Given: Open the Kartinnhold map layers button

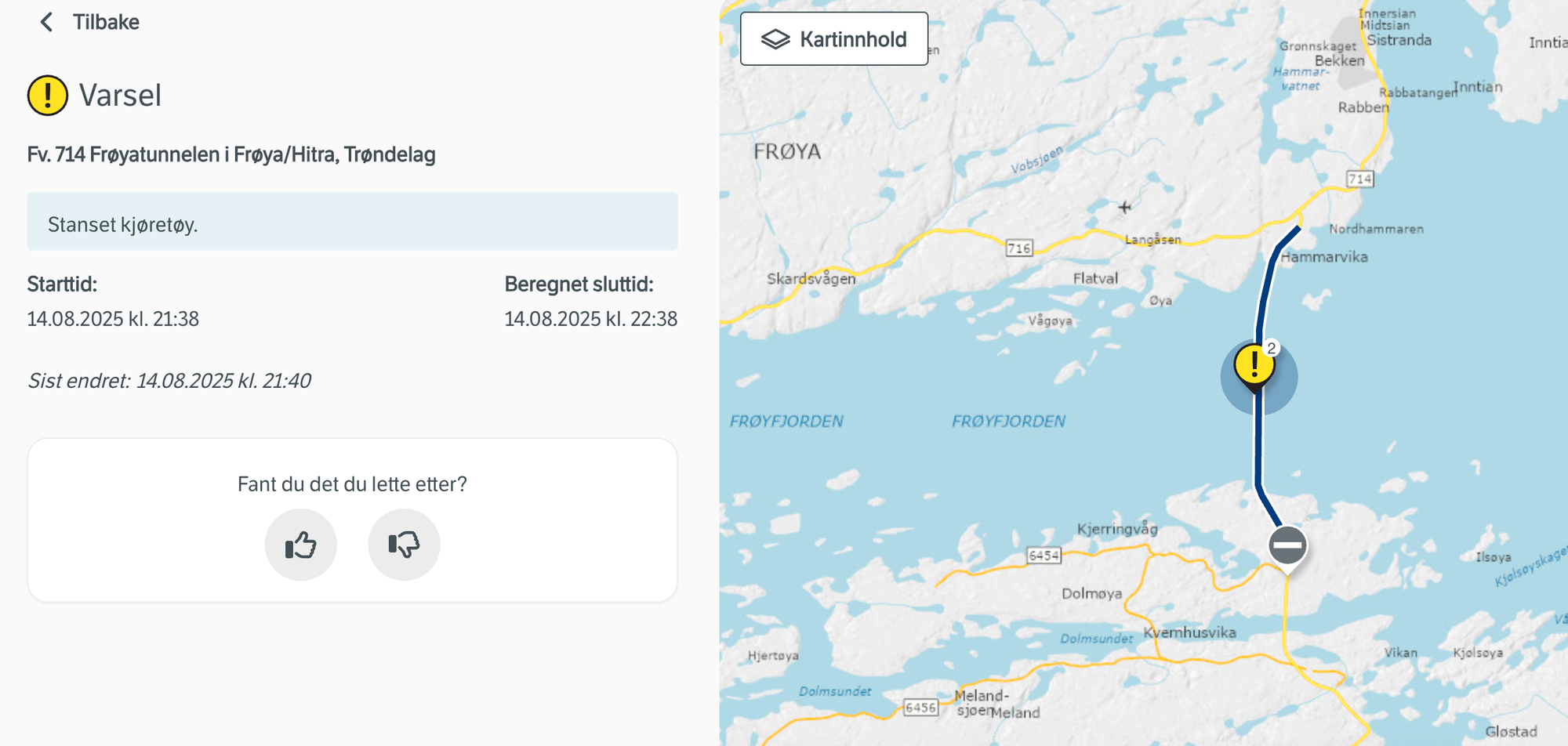Looking at the screenshot, I should pyautogui.click(x=834, y=39).
